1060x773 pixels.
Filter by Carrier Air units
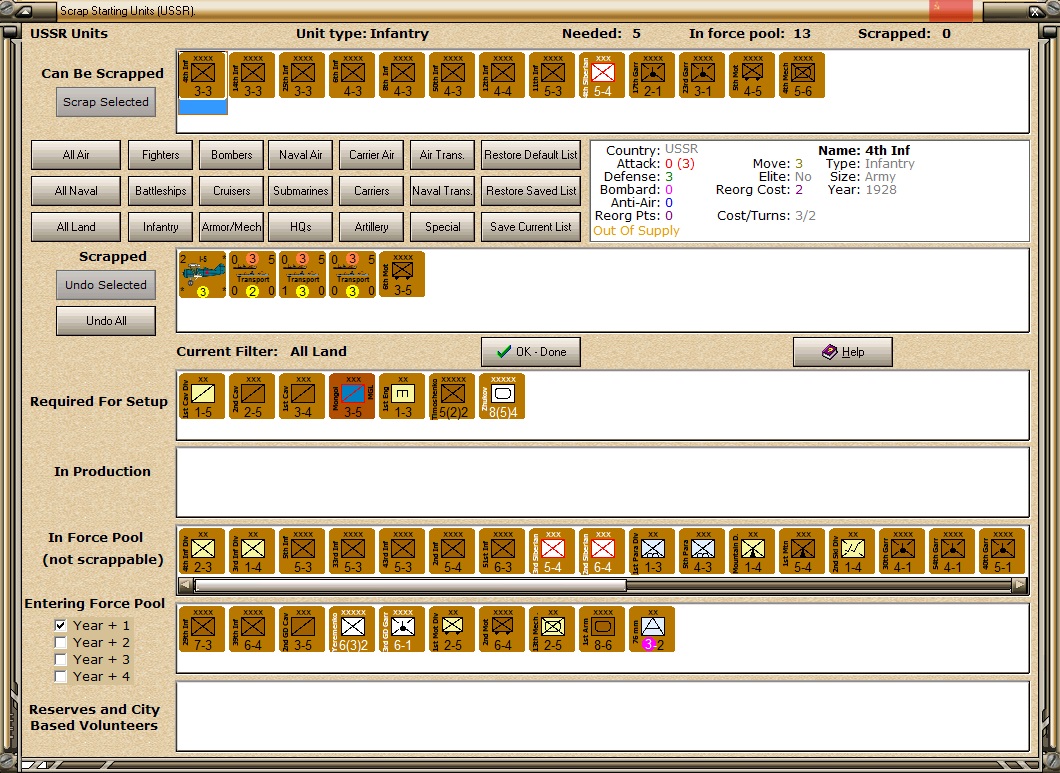372,155
